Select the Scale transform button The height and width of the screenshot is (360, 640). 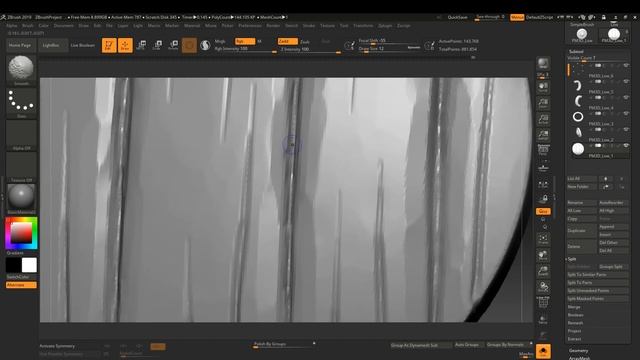[157, 45]
